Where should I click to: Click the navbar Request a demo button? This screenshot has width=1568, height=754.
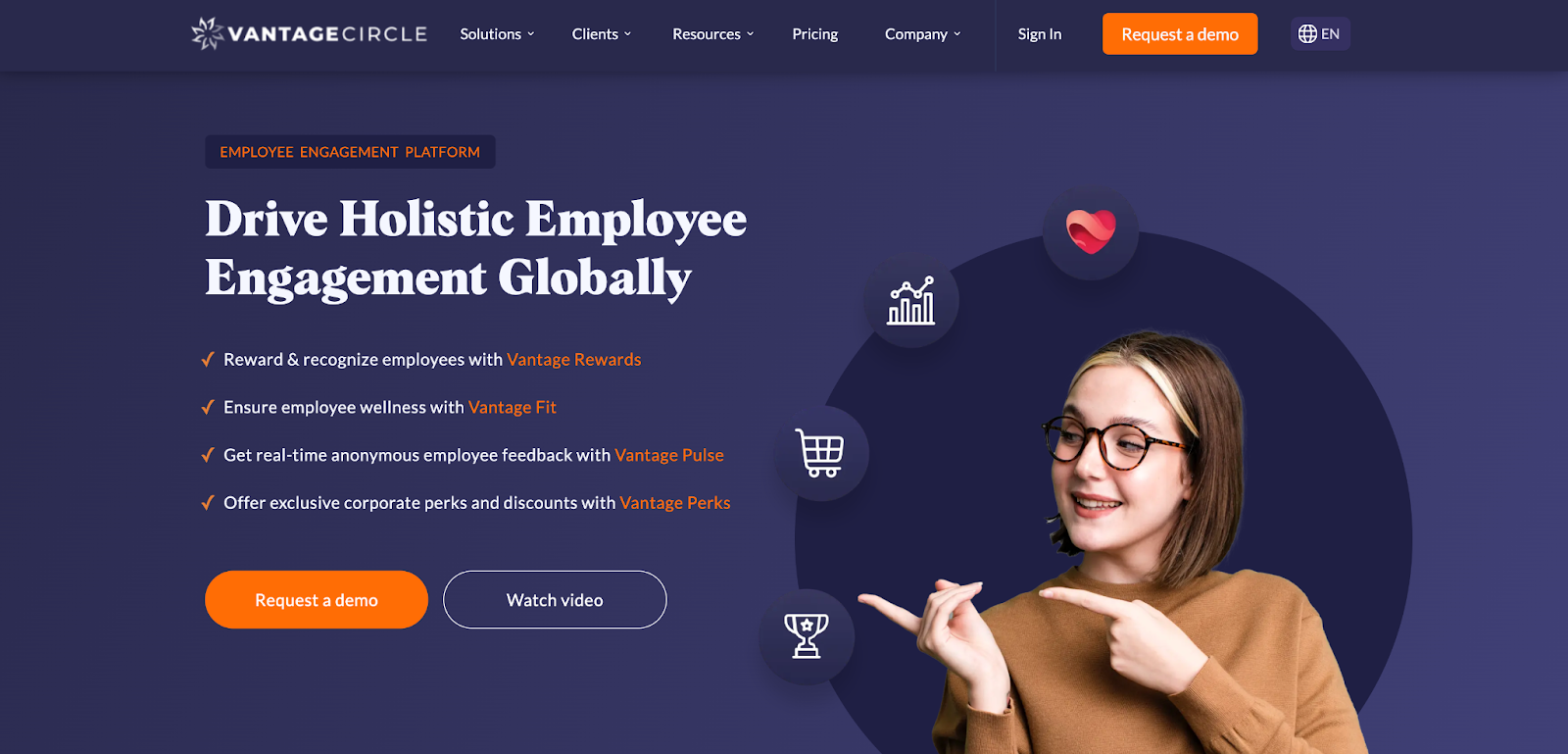[1180, 34]
